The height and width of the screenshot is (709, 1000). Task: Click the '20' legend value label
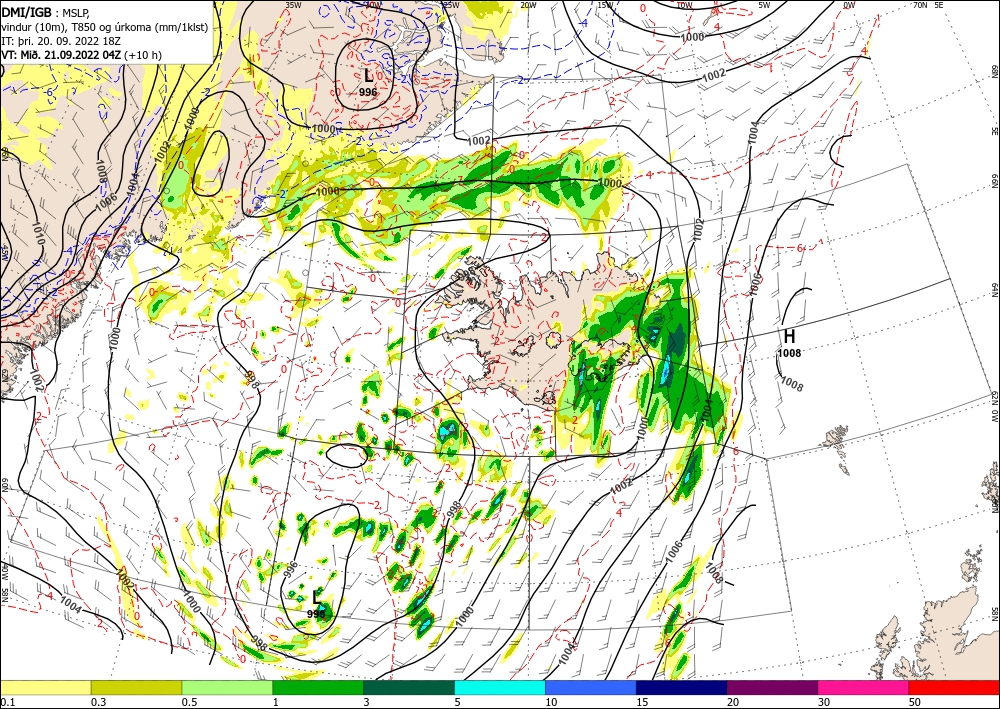coord(733,702)
